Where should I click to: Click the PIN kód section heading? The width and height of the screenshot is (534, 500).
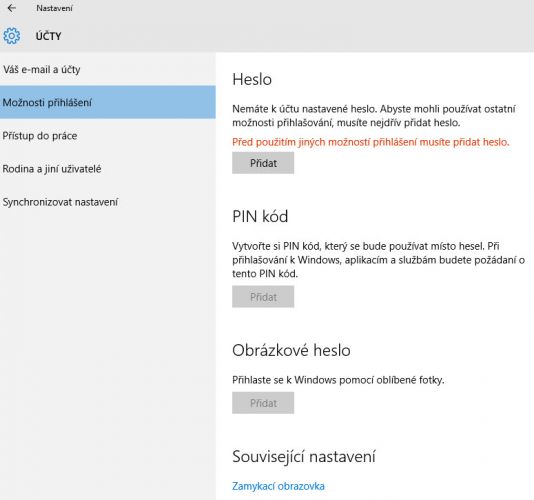click(260, 216)
